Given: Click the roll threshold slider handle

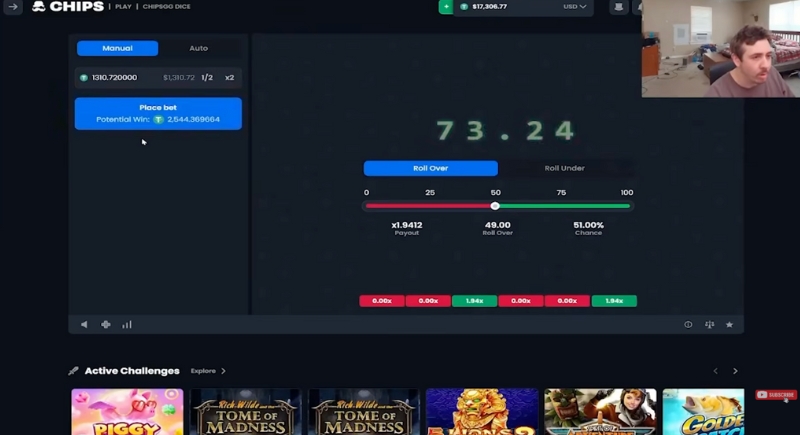Looking at the screenshot, I should [x=495, y=206].
